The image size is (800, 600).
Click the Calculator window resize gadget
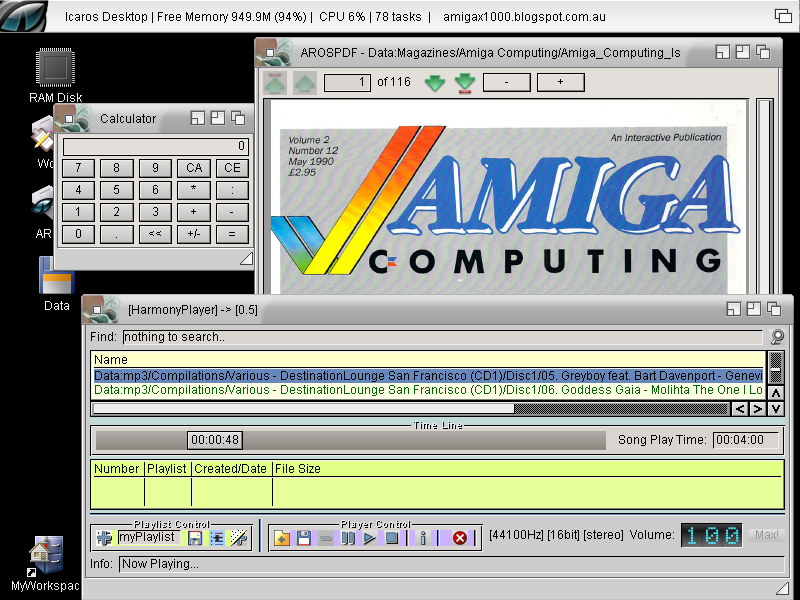pyautogui.click(x=246, y=259)
